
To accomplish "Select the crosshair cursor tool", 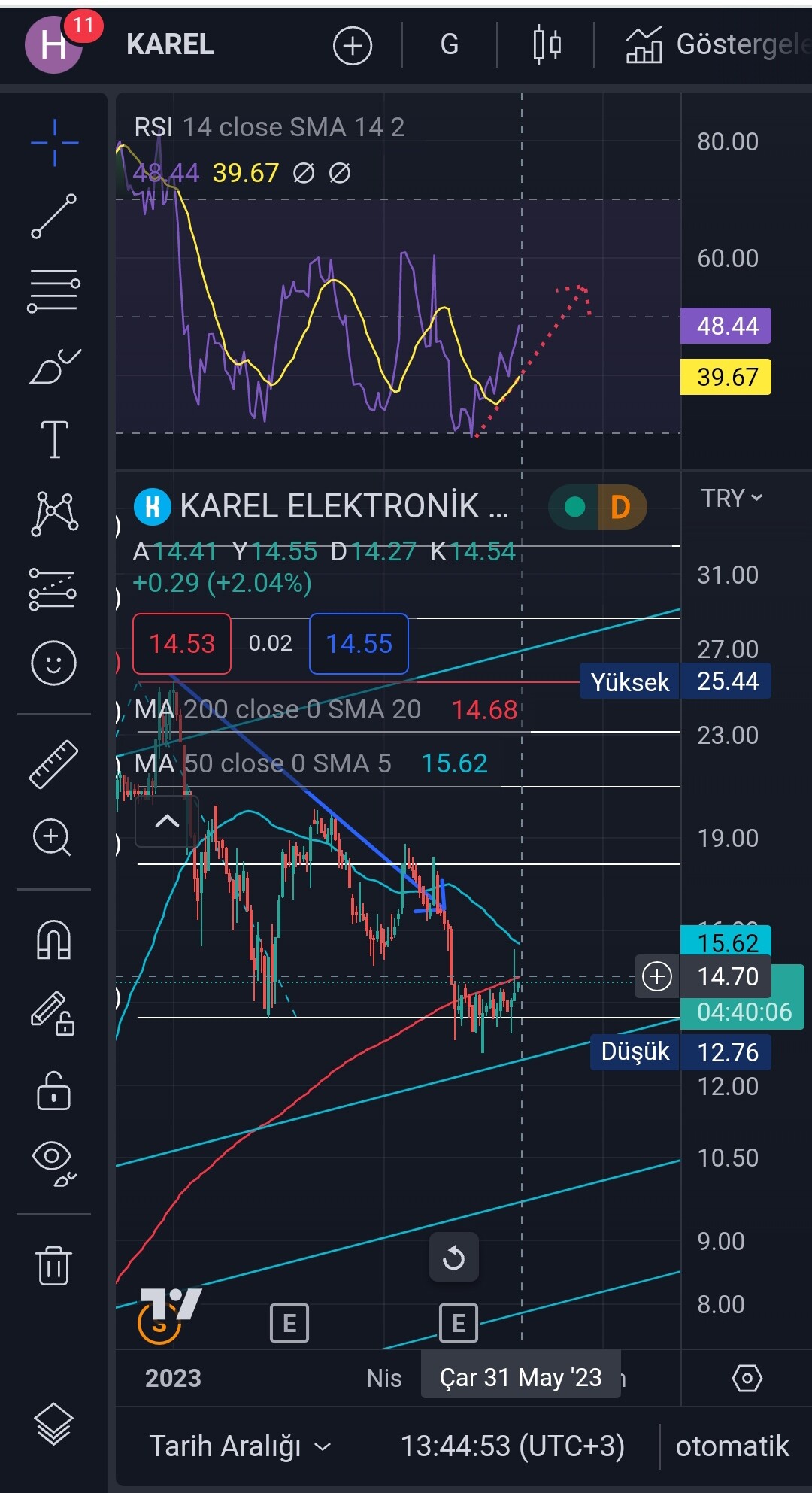I will [x=54, y=142].
